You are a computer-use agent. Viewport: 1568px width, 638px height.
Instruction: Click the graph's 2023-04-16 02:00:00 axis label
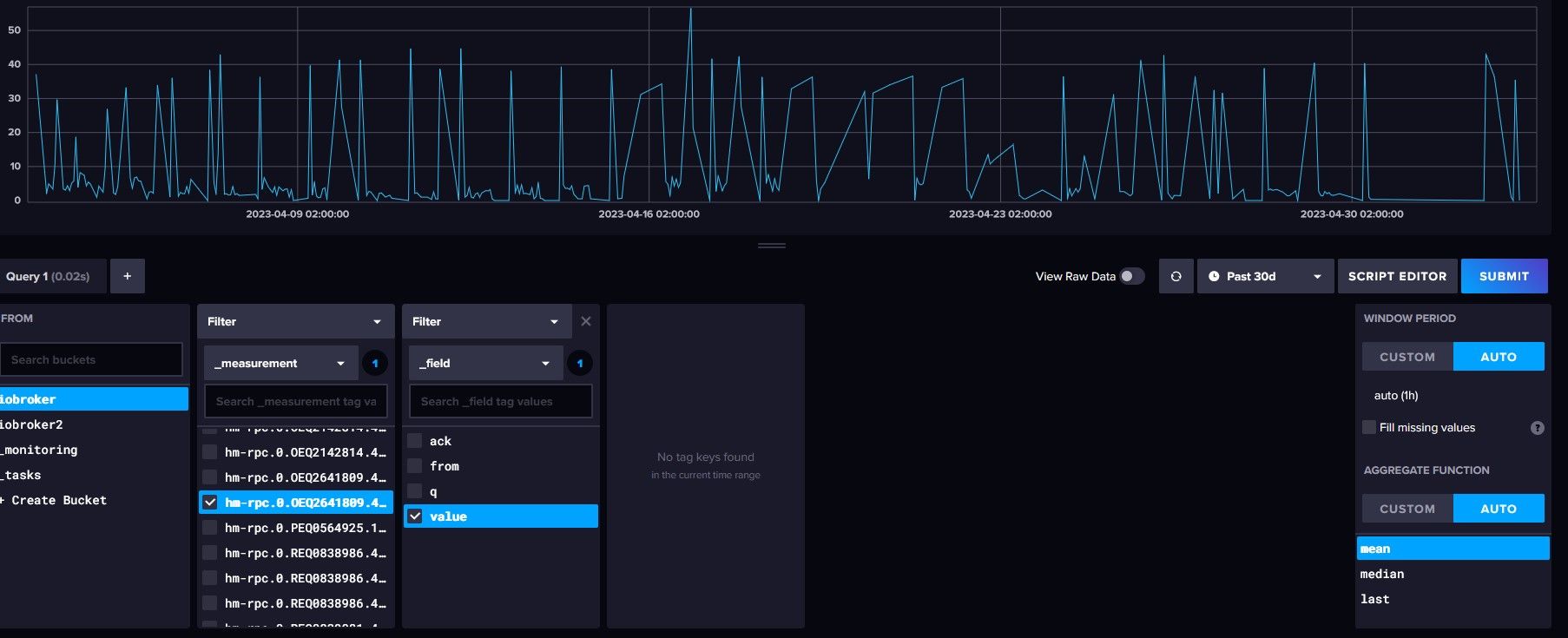pos(649,214)
